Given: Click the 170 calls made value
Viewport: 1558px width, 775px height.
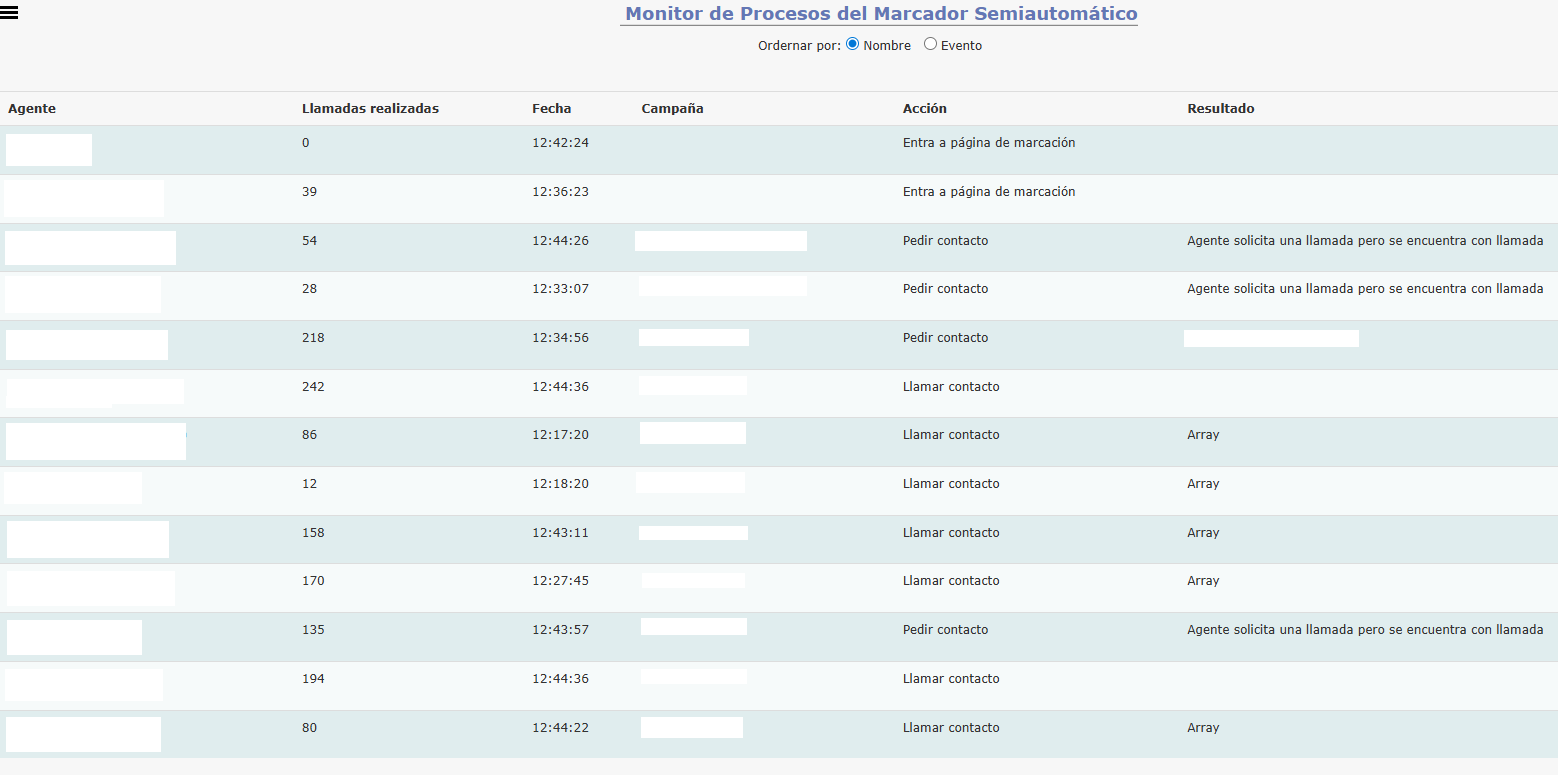Looking at the screenshot, I should click(x=313, y=581).
